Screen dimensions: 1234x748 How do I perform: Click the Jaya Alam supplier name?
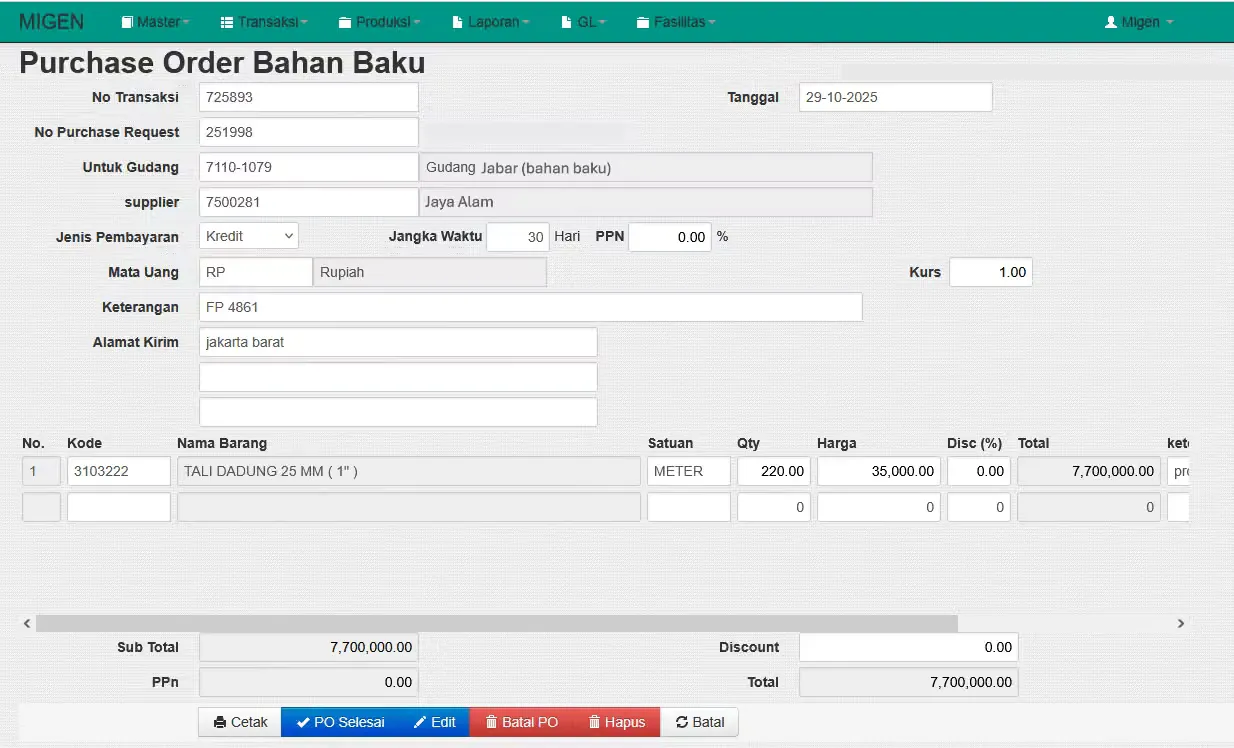(x=459, y=202)
